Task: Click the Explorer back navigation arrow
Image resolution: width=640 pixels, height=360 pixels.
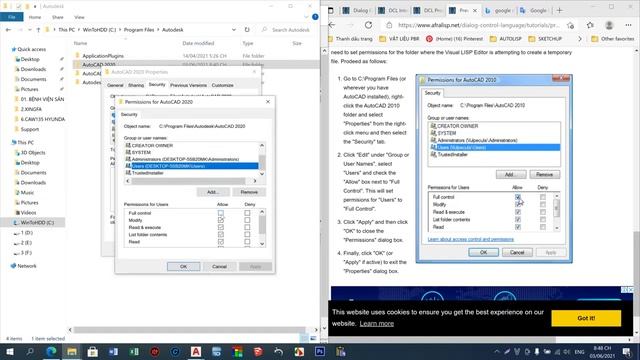Action: coord(8,30)
